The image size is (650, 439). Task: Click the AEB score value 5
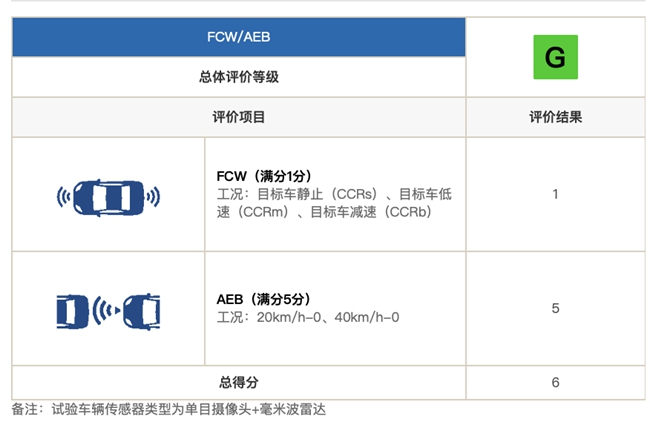[555, 308]
